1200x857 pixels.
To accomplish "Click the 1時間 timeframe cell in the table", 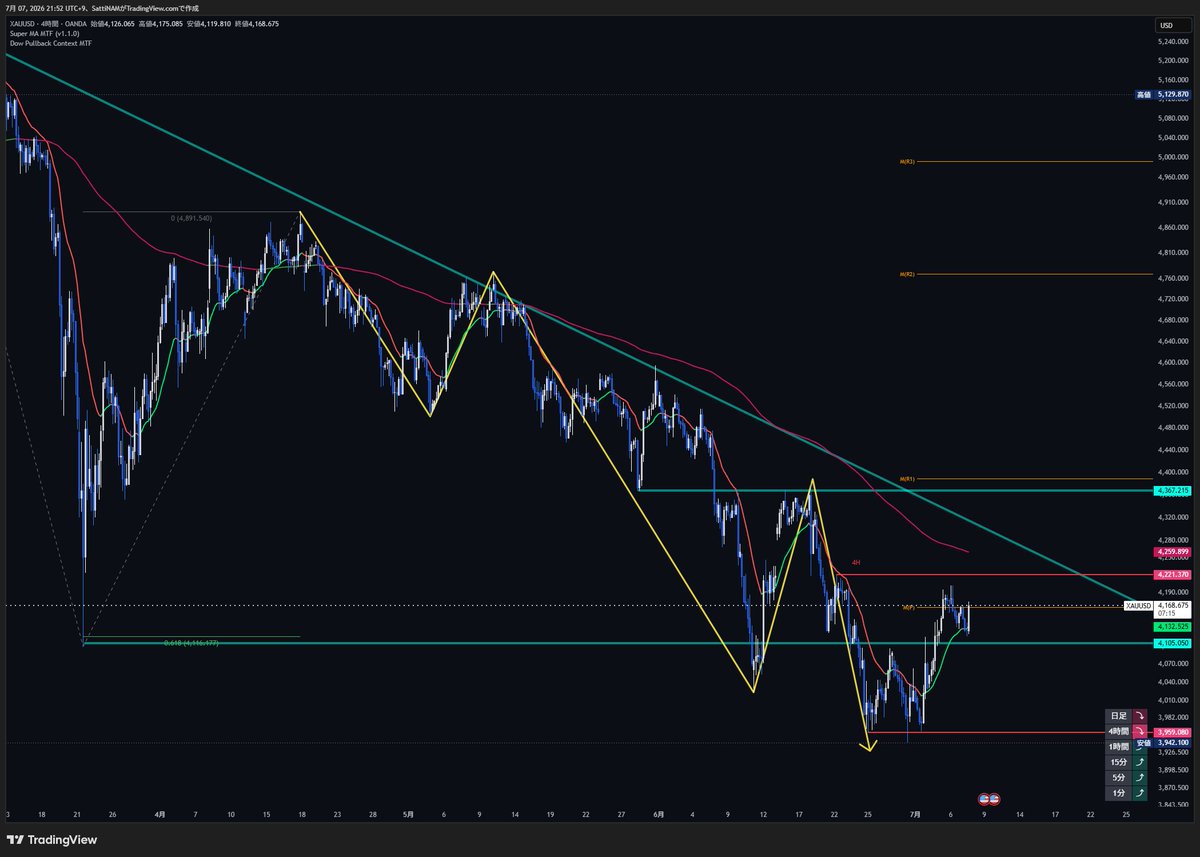I will pyautogui.click(x=1118, y=747).
